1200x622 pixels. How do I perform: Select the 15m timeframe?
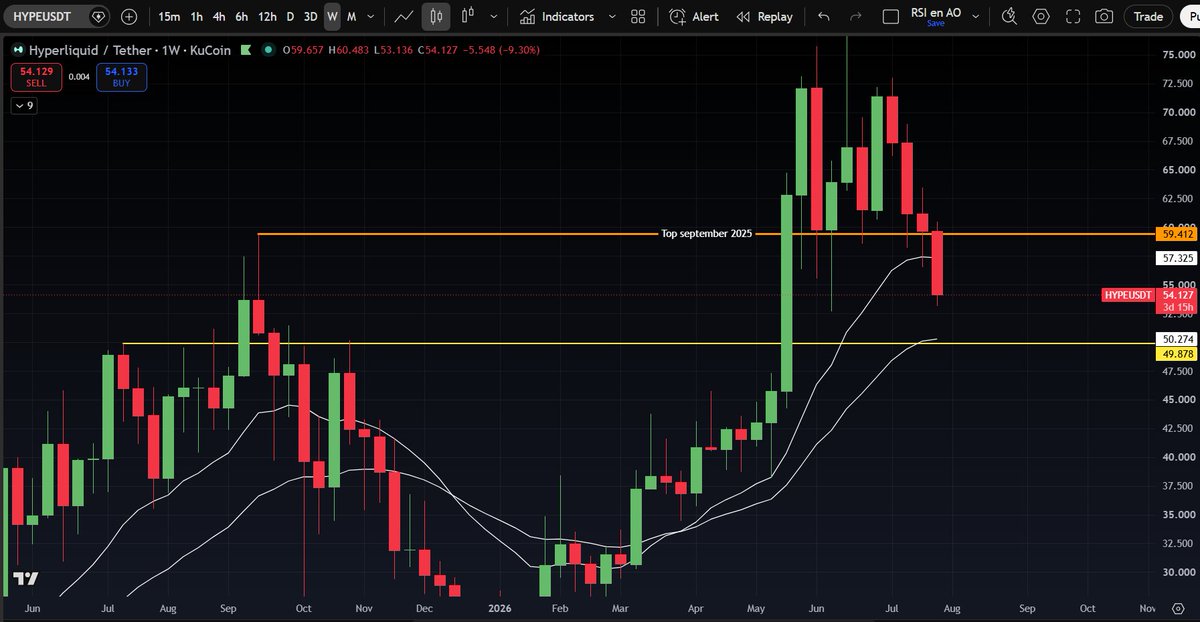click(x=169, y=16)
